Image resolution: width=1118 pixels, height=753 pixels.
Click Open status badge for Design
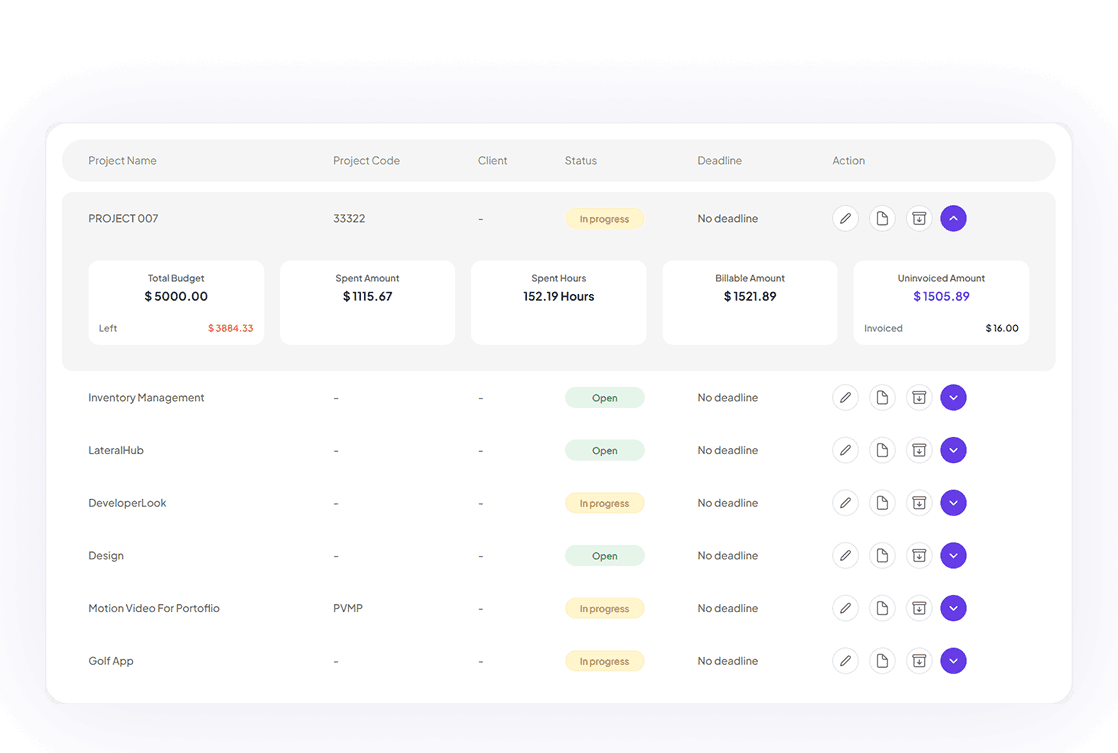[605, 556]
